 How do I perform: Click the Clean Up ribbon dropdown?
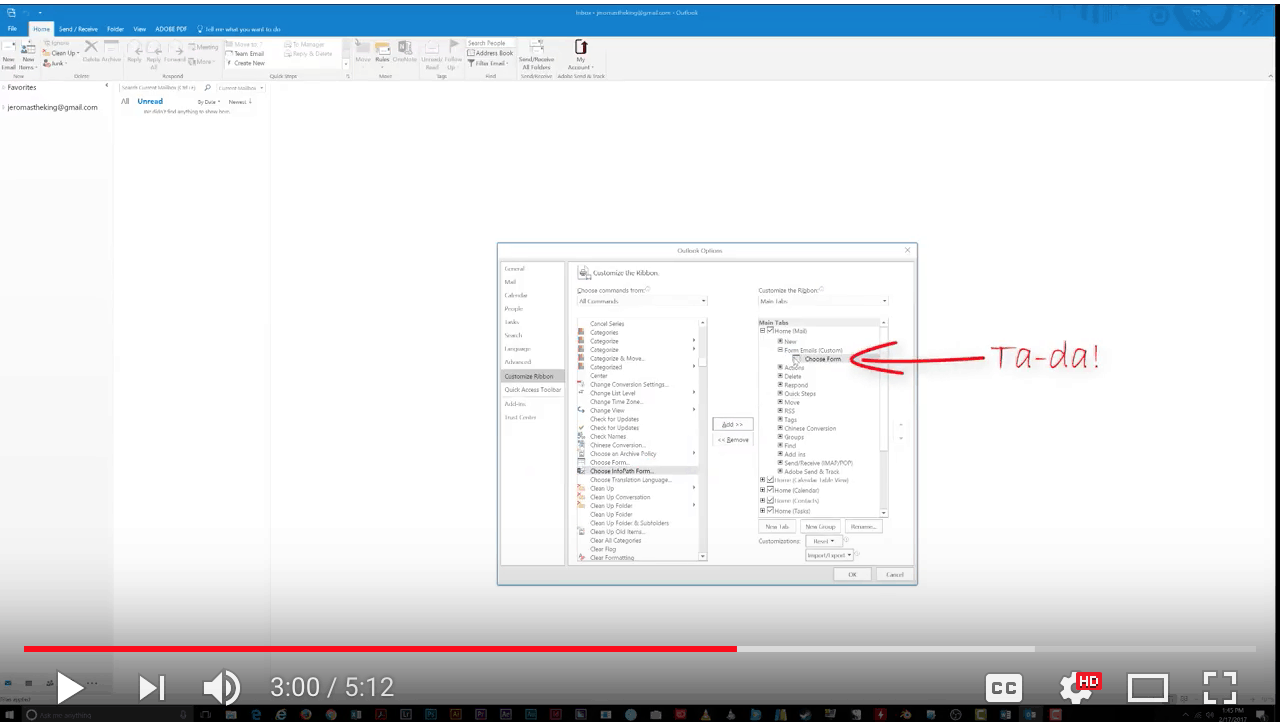click(x=61, y=53)
